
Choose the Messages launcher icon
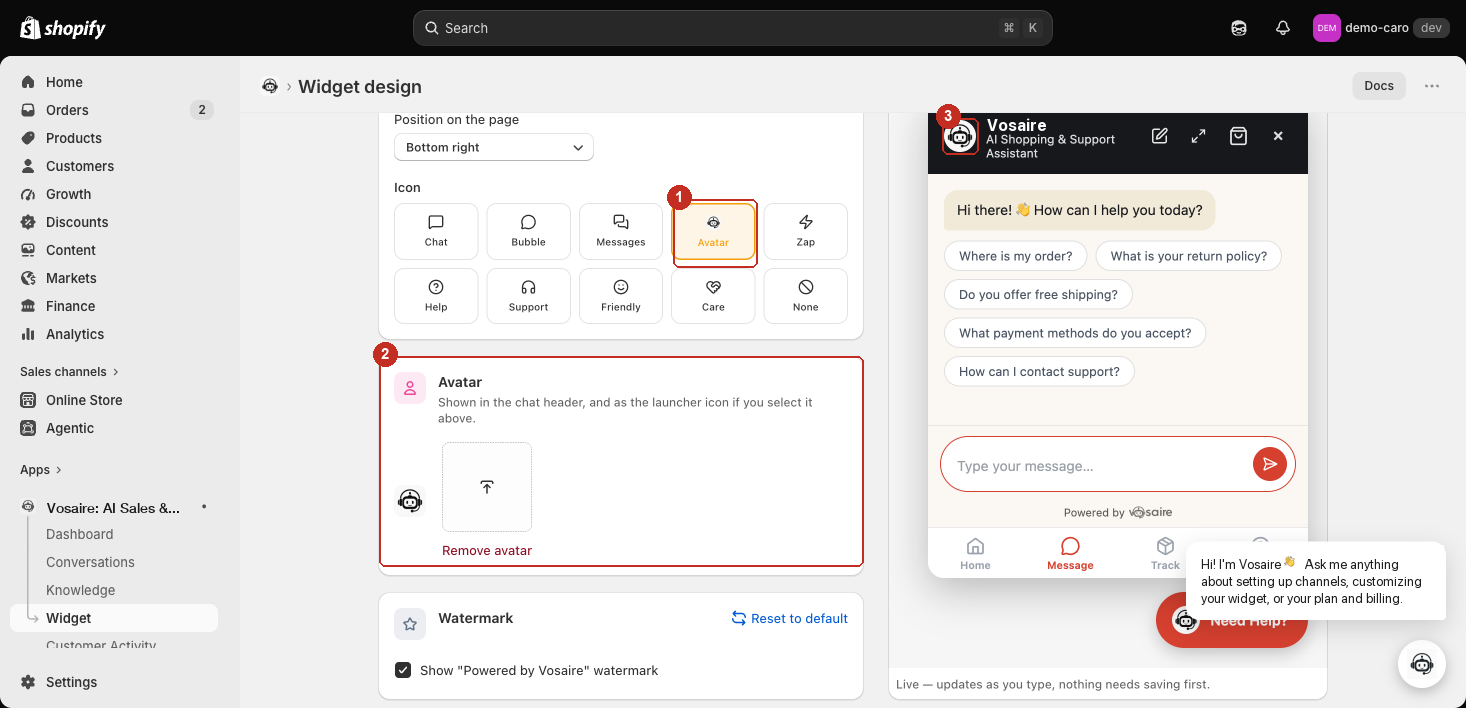[621, 231]
